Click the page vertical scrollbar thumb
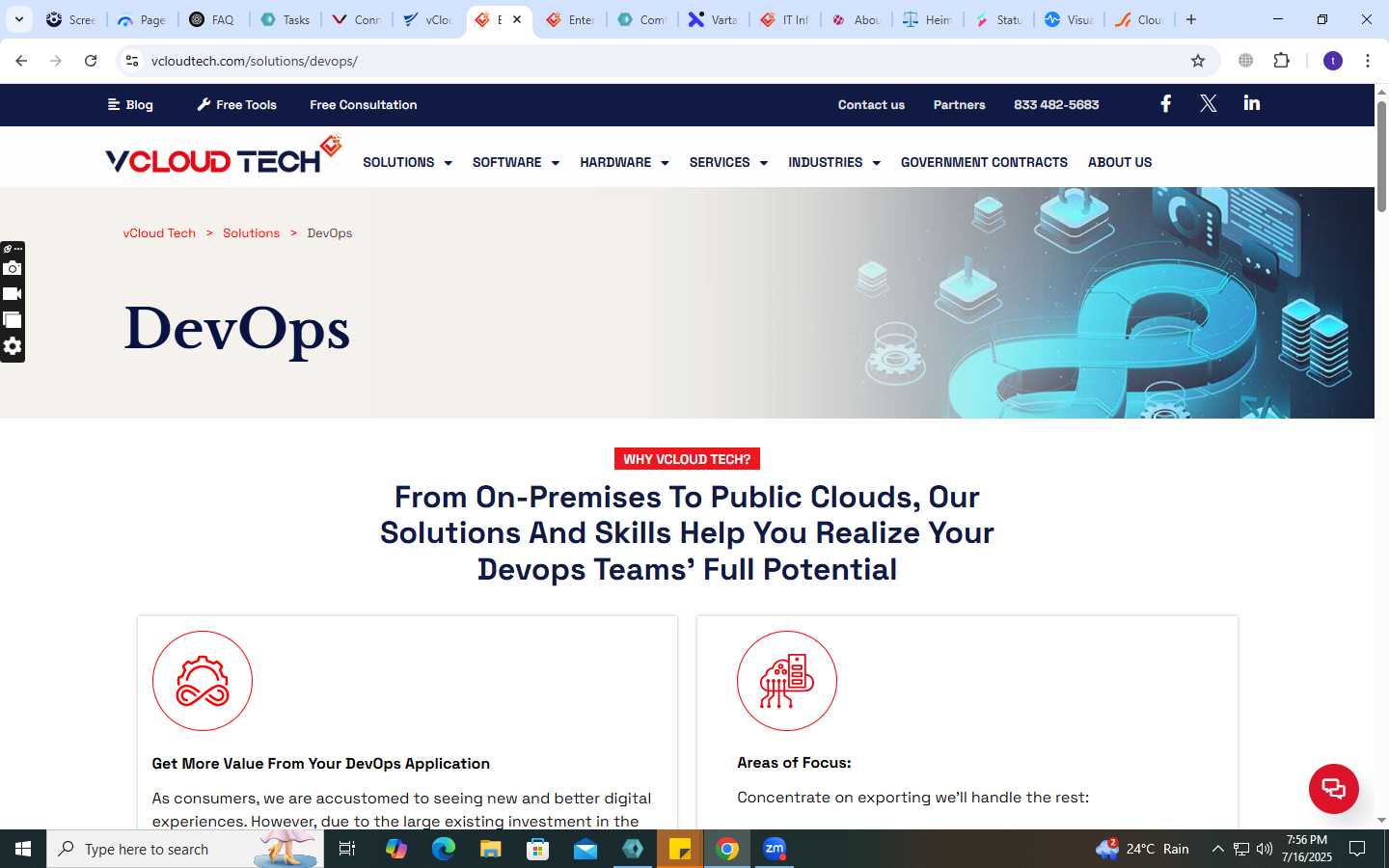This screenshot has width=1389, height=868. [1381, 154]
